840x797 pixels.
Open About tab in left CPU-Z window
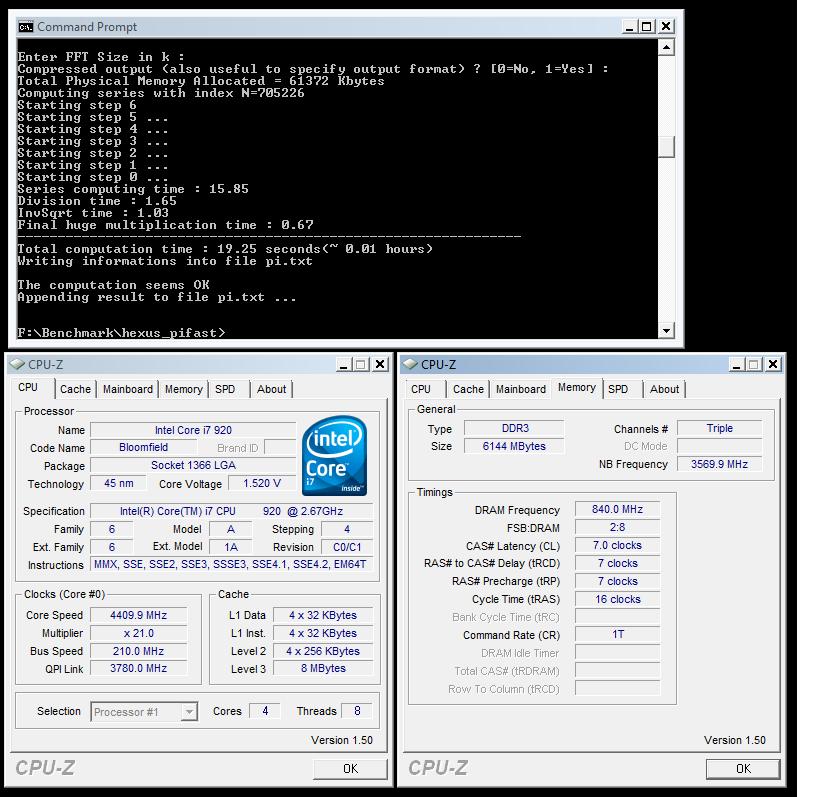coord(272,389)
